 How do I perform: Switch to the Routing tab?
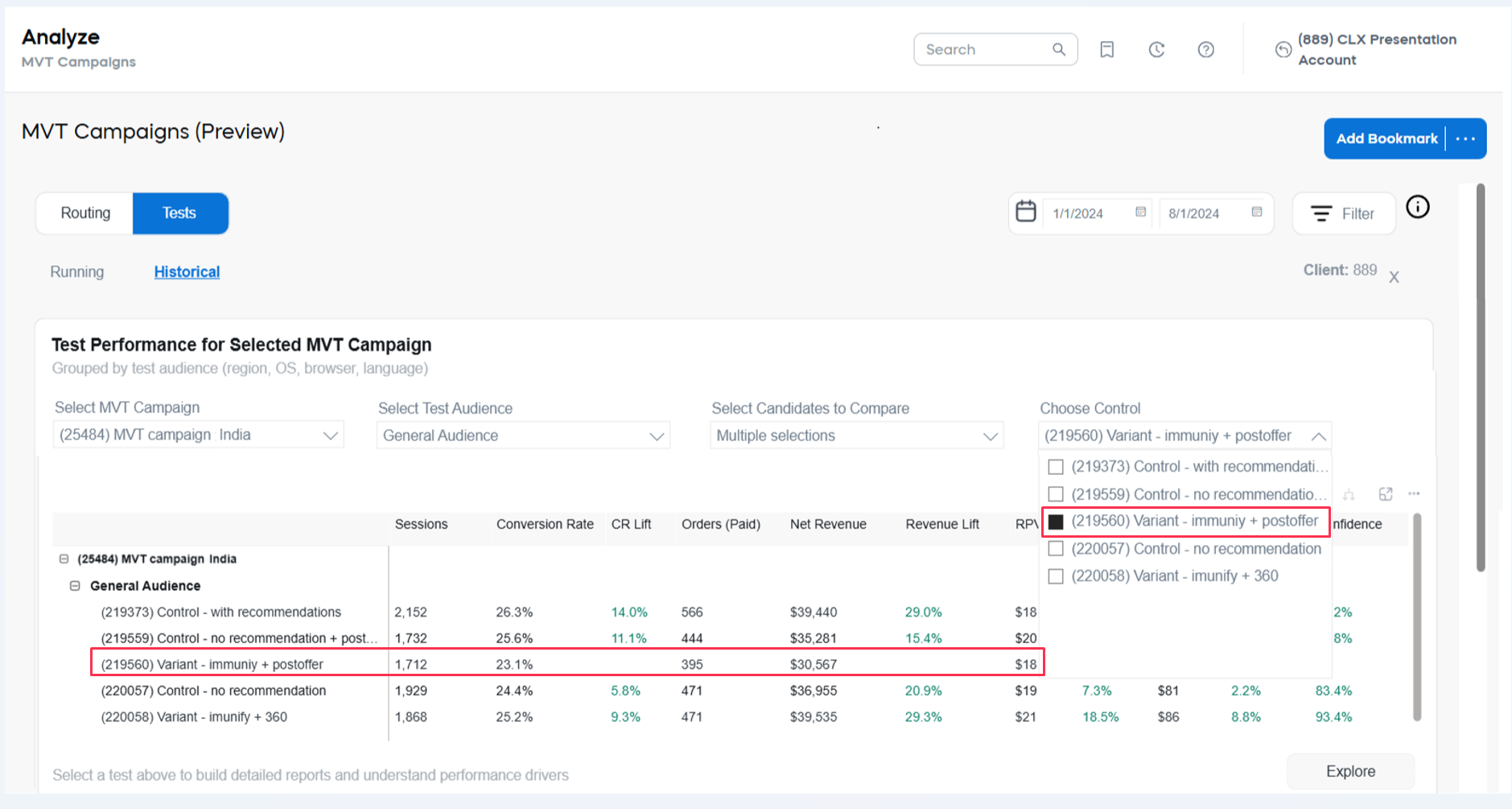tap(85, 213)
